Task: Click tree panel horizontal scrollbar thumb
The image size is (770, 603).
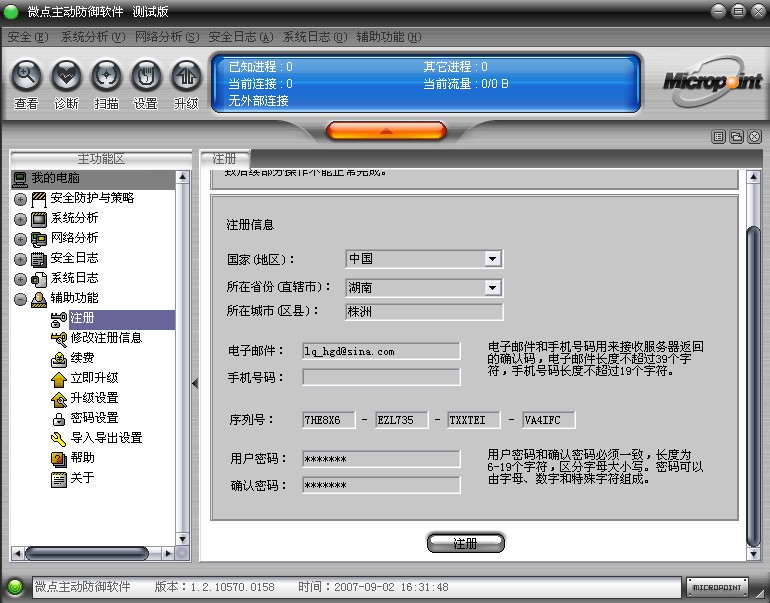Action: (x=86, y=553)
